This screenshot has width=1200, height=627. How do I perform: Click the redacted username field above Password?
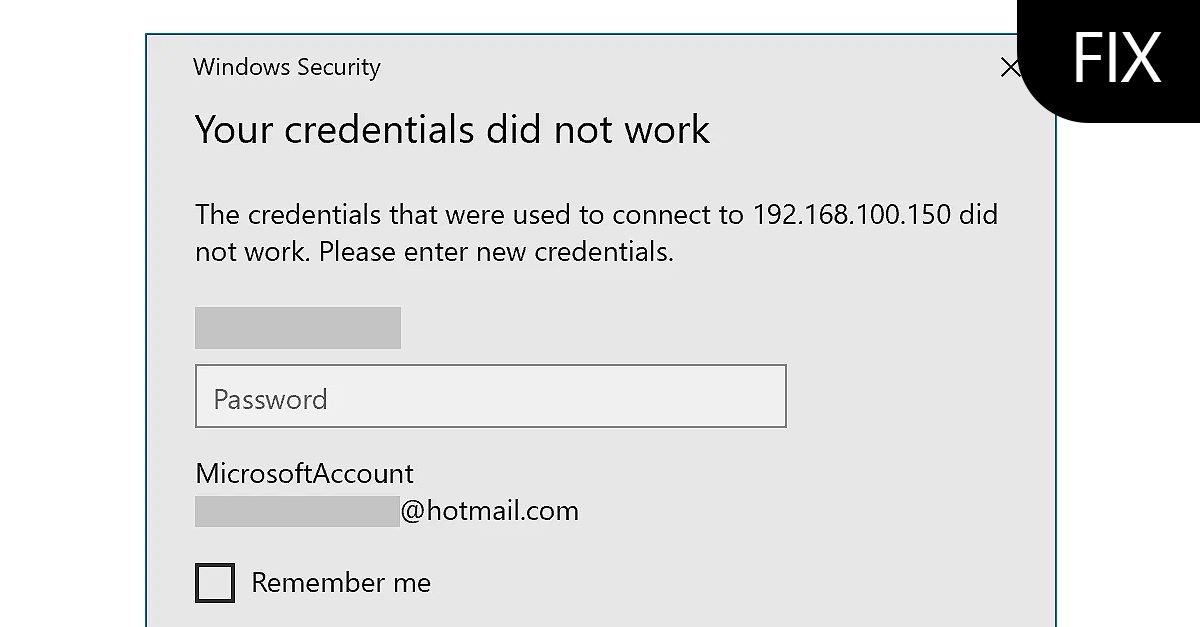pyautogui.click(x=297, y=327)
